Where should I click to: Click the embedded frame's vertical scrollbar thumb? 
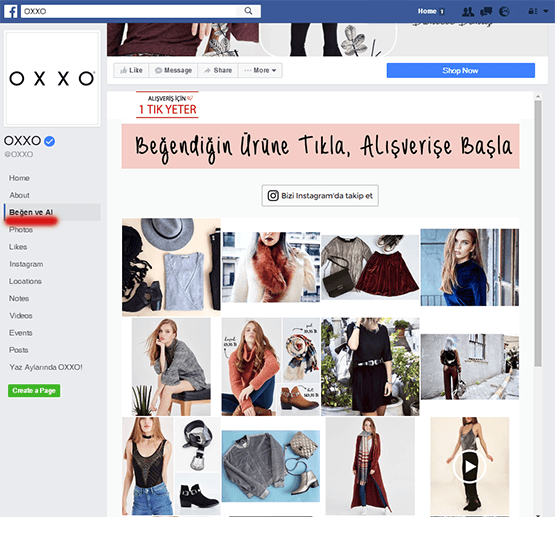point(538,234)
